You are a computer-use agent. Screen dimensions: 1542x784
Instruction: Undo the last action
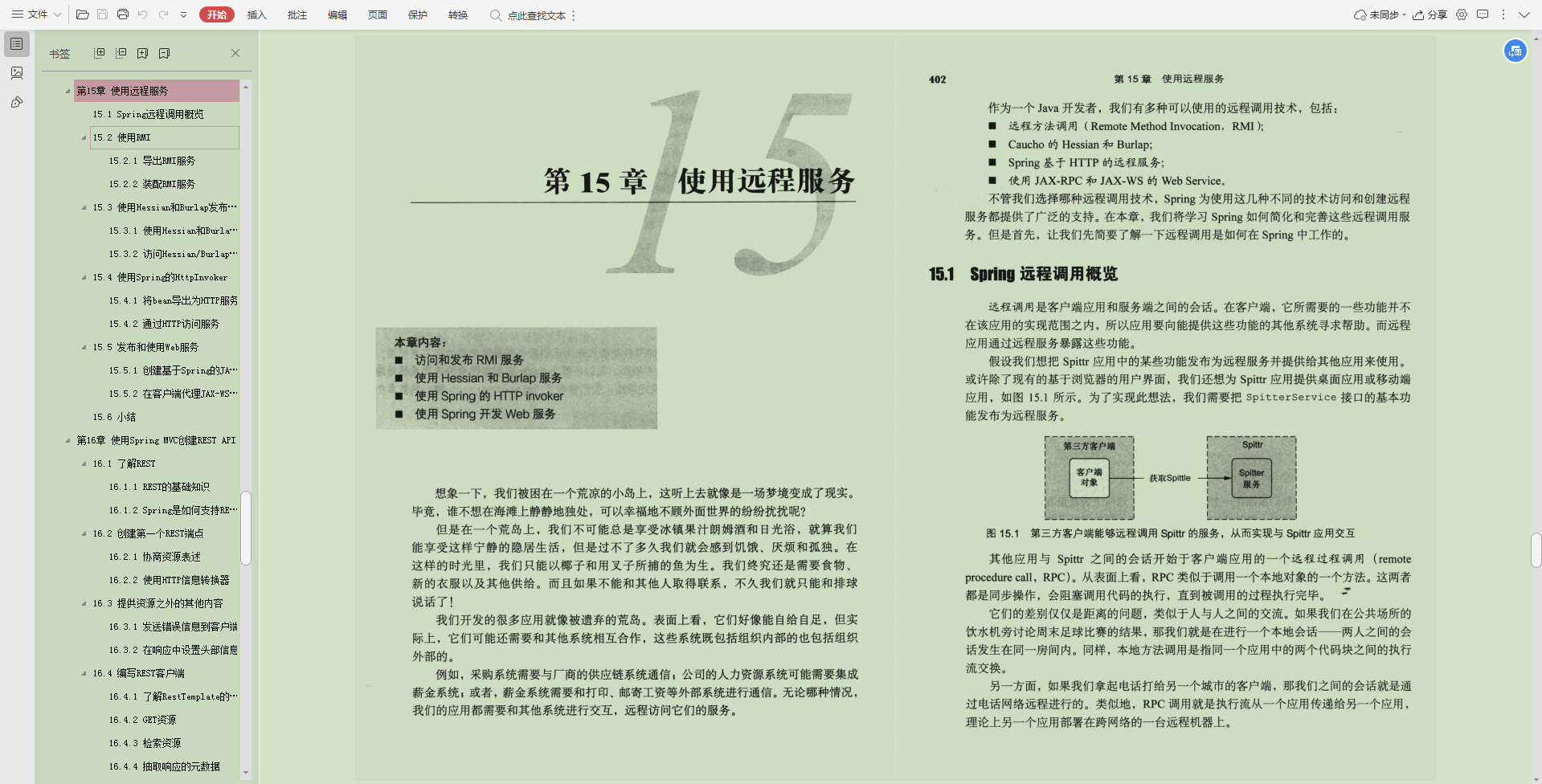[x=143, y=14]
